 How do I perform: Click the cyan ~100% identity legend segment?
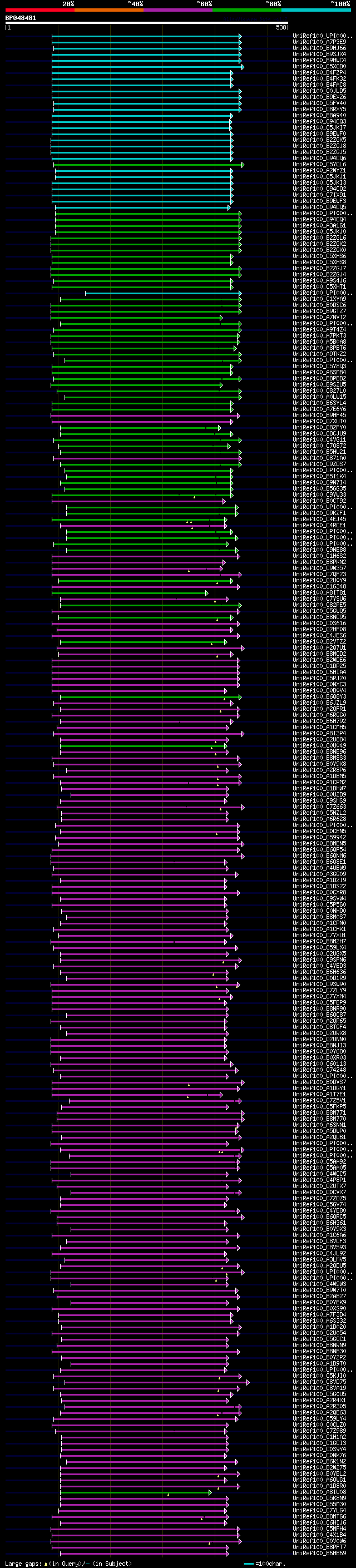[316, 11]
